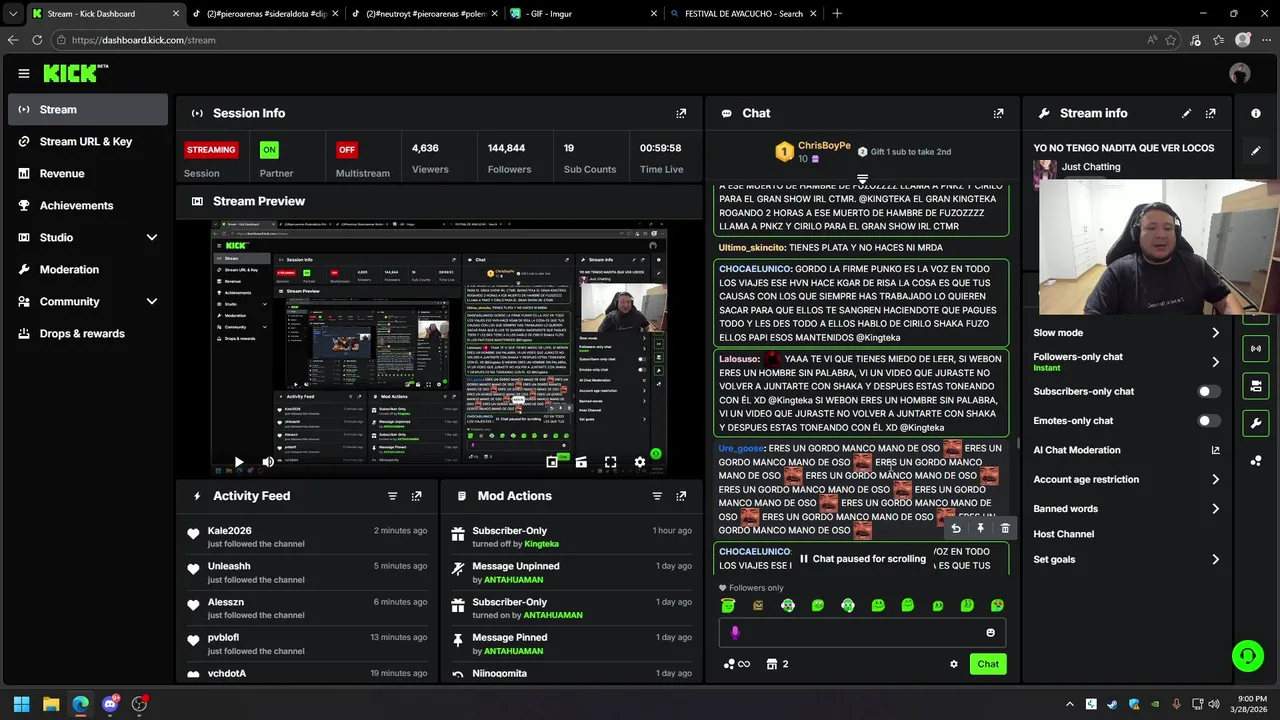Image resolution: width=1280 pixels, height=720 pixels.
Task: Click the camera icon in the right sidebar
Action: click(x=1256, y=386)
